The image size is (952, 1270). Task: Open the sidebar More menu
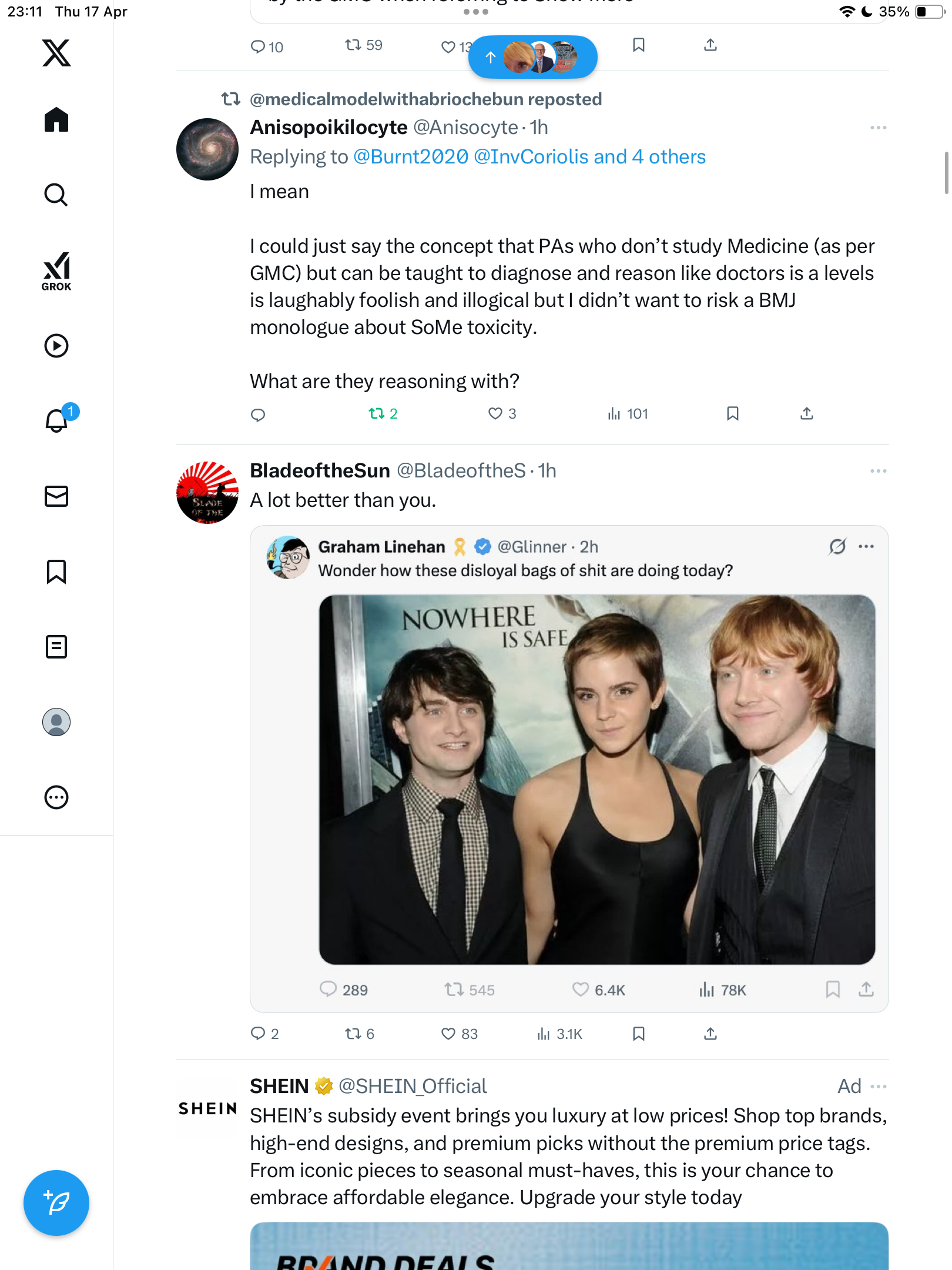pos(56,797)
